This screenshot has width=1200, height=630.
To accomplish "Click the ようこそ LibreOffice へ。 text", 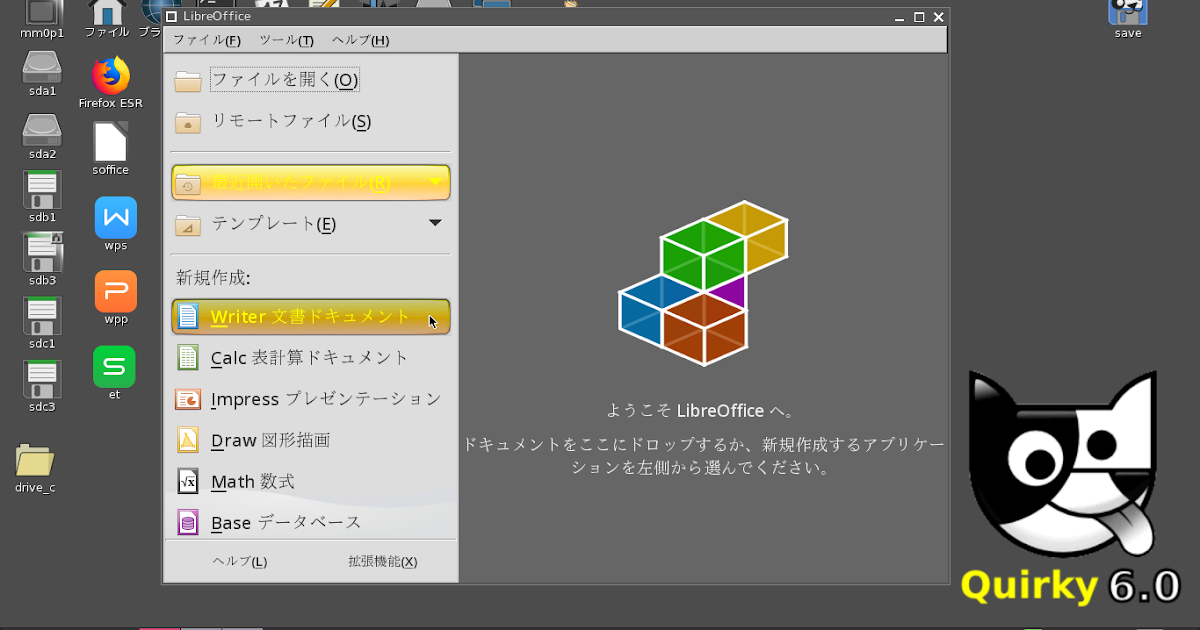I will coord(703,410).
